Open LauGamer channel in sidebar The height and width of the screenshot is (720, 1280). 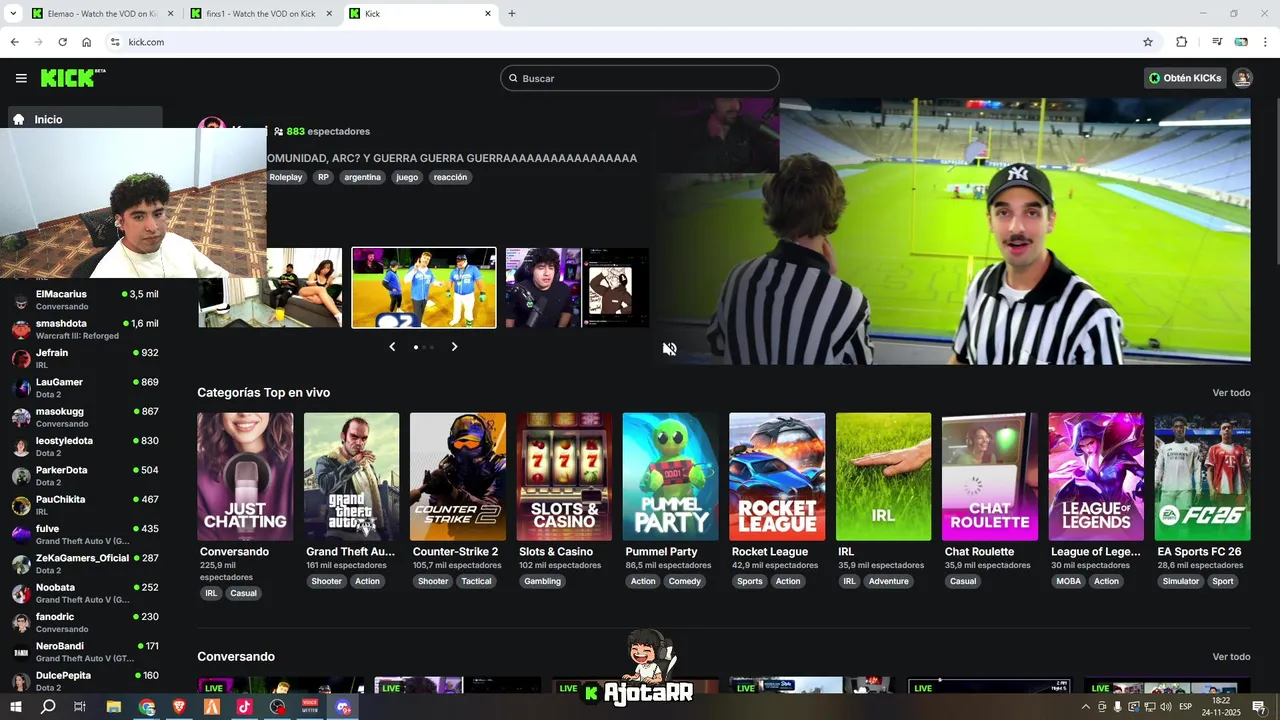point(85,388)
